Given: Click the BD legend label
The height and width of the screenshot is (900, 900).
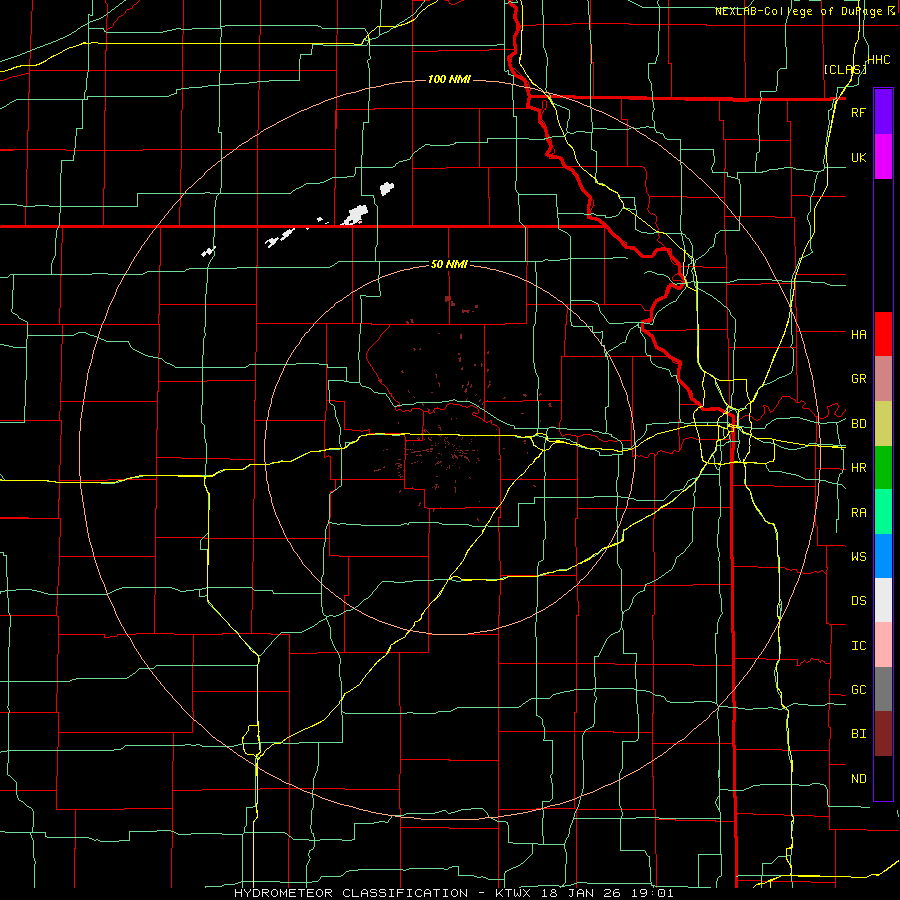Looking at the screenshot, I should click(858, 424).
